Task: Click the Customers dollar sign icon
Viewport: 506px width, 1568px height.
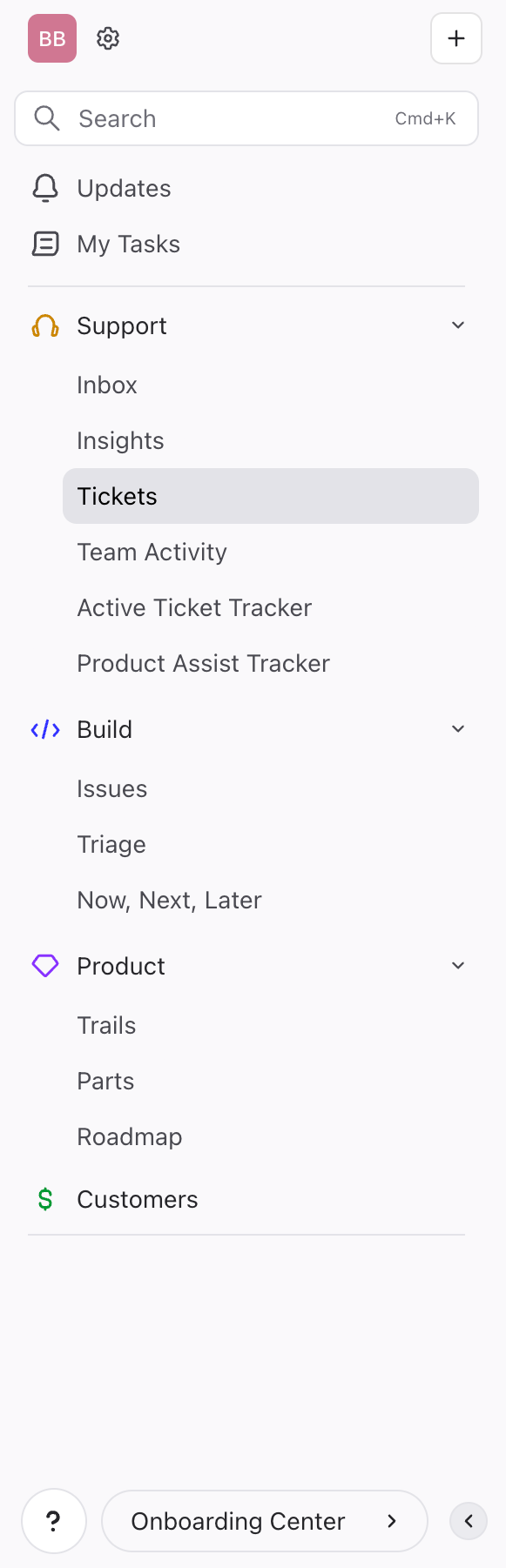Action: pos(44,1198)
